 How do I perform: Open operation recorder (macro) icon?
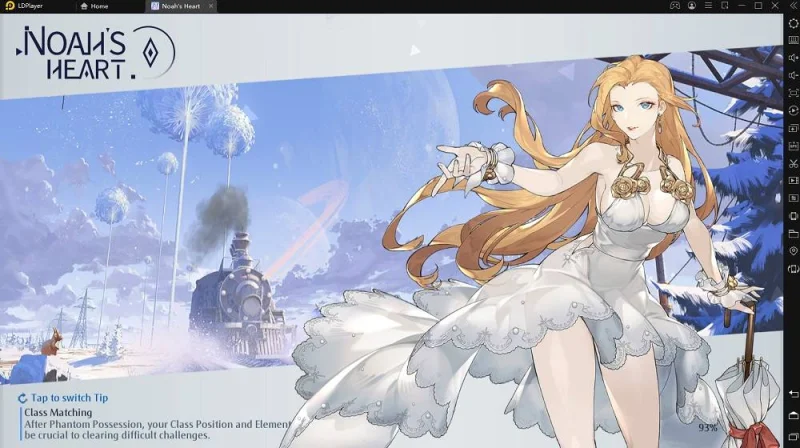793,110
